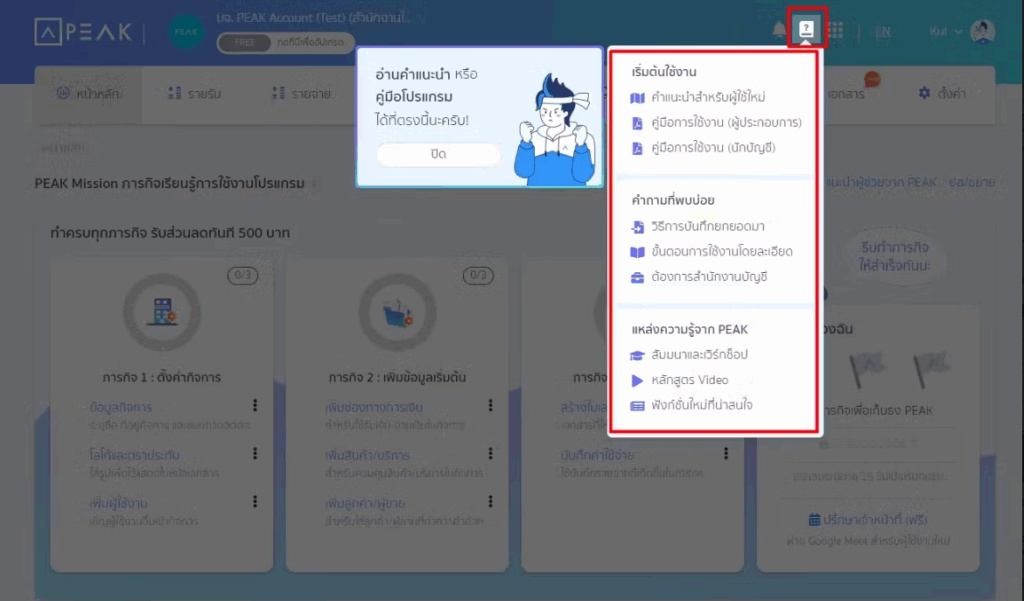Click the Mission 1 0/3 progress badge
Screen dimensions: 1024x601
pos(242,275)
